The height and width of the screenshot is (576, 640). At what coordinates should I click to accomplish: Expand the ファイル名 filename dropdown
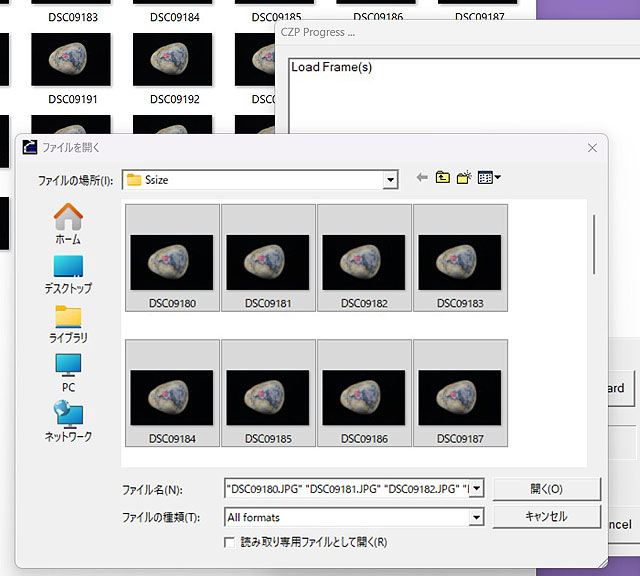(x=476, y=489)
